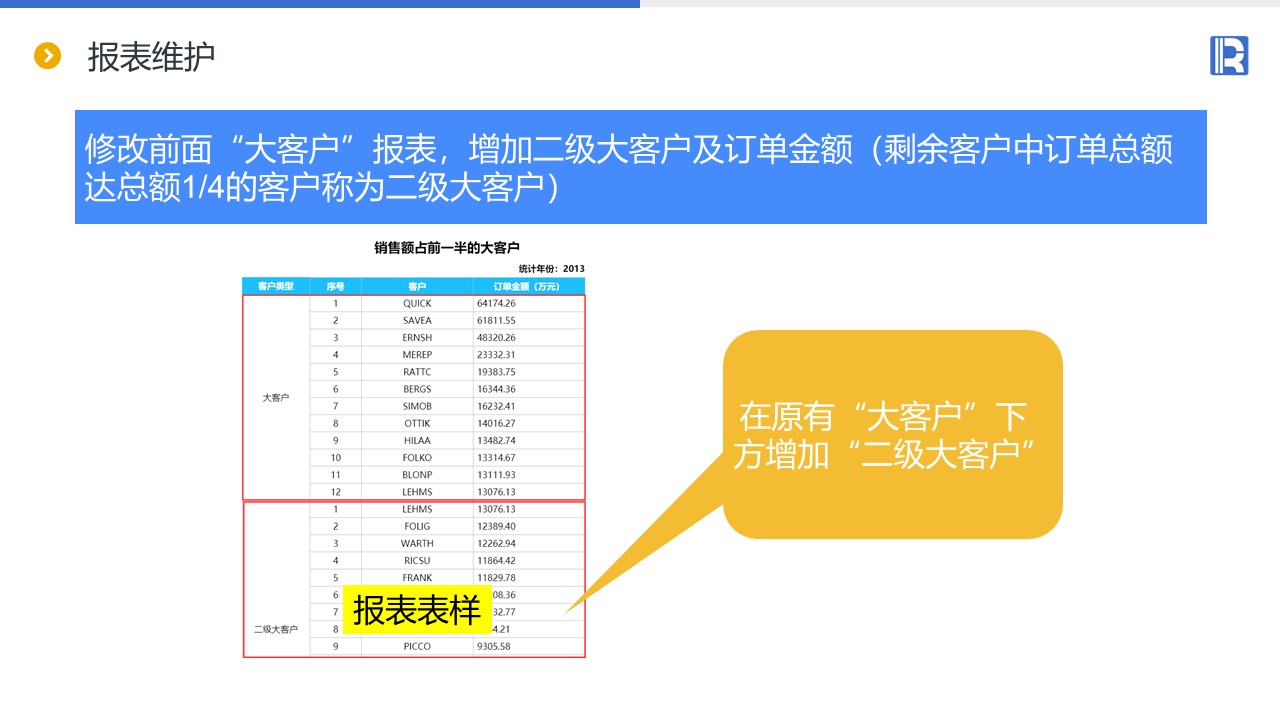The width and height of the screenshot is (1280, 720).
Task: Select the FOLKO customer cell
Action: pos(417,458)
